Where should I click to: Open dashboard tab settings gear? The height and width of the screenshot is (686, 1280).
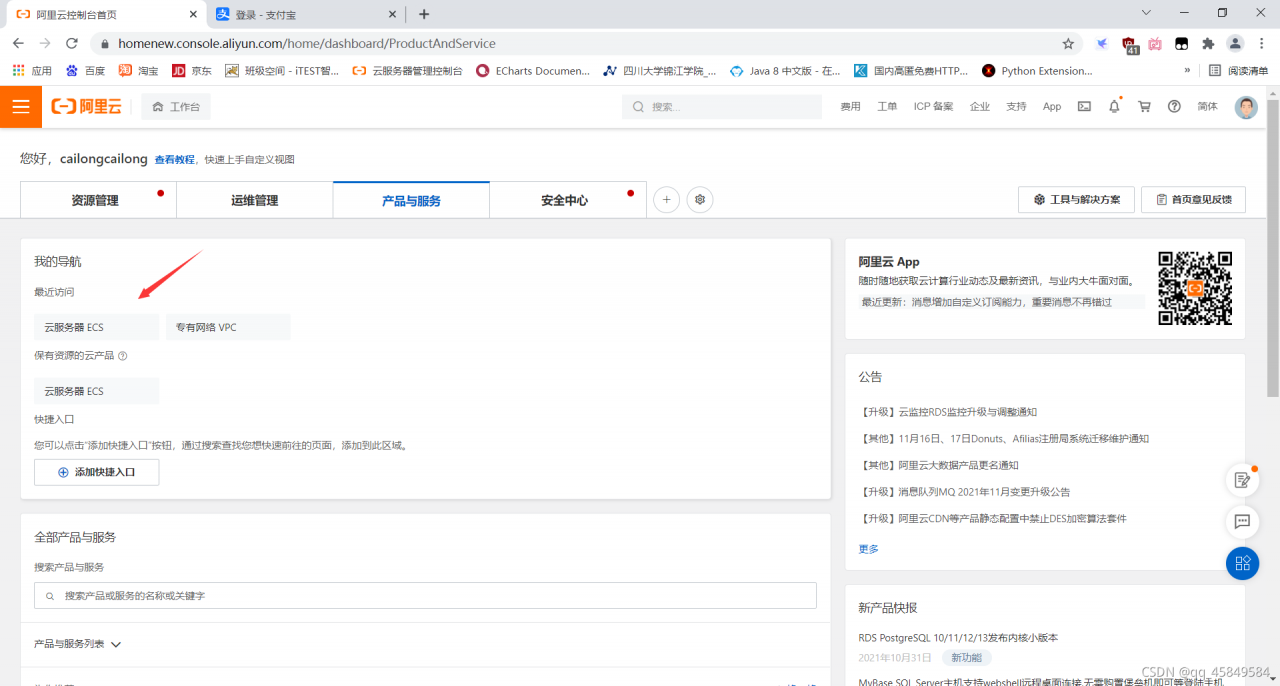pyautogui.click(x=700, y=200)
